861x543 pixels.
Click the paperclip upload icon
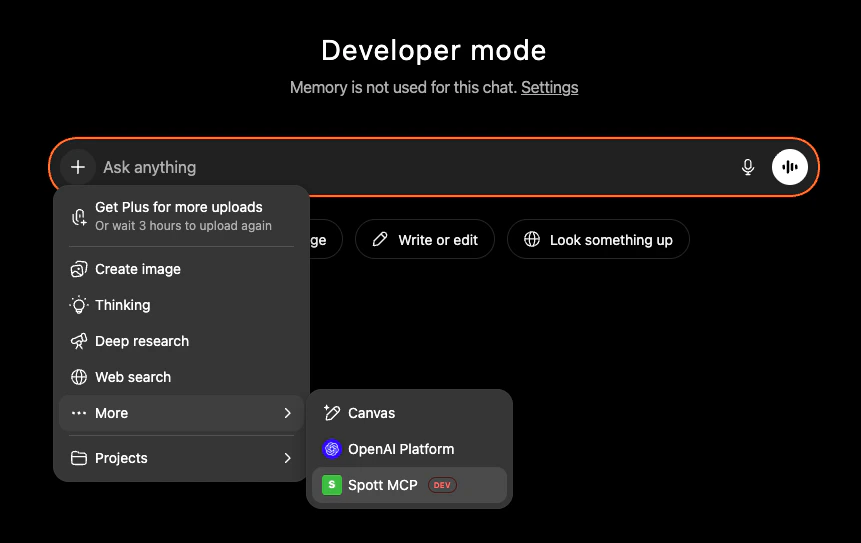[x=79, y=217]
